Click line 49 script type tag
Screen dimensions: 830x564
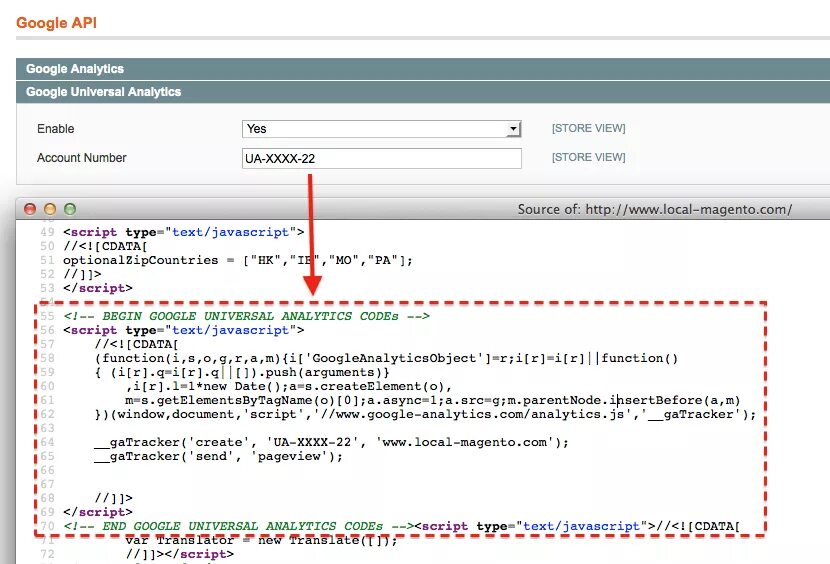click(184, 232)
